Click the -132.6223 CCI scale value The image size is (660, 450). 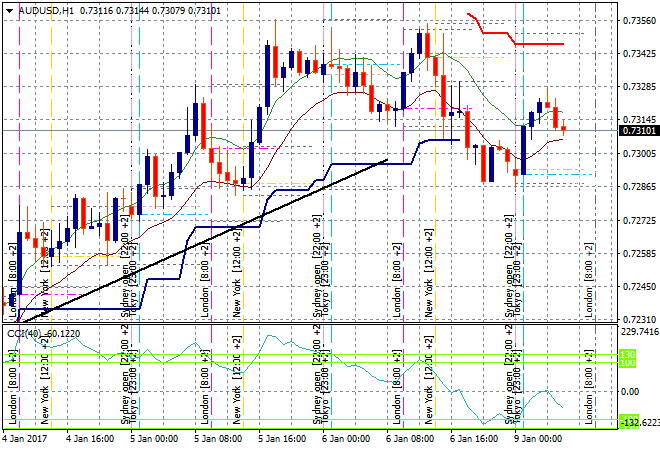(x=640, y=422)
